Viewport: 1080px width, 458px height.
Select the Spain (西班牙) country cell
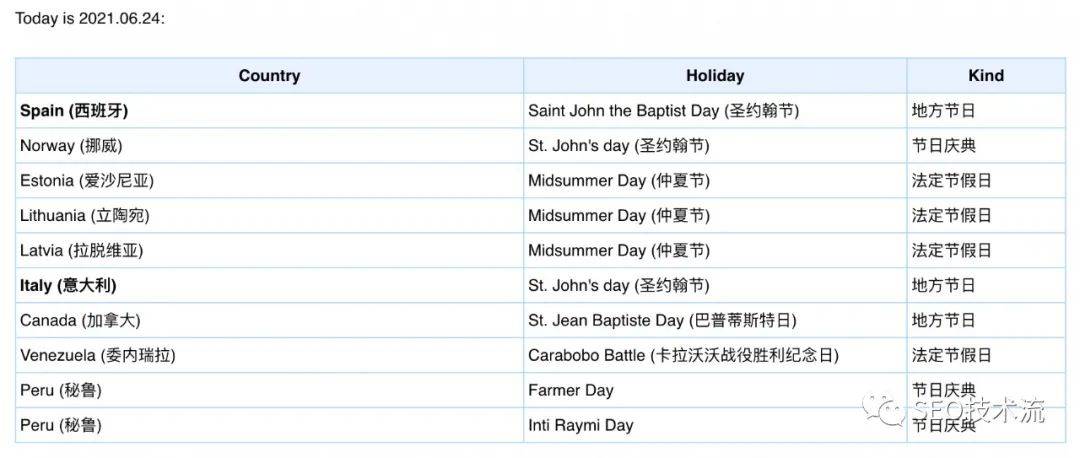coord(74,111)
